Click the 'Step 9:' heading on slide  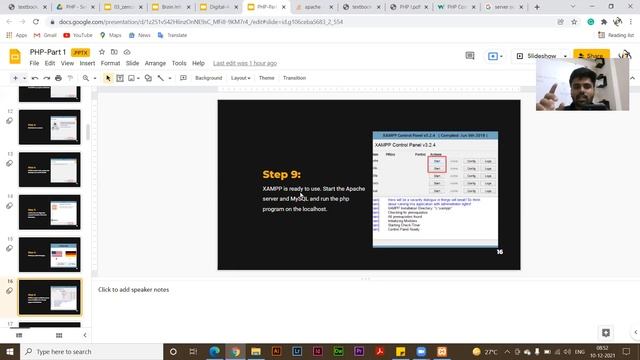[282, 174]
